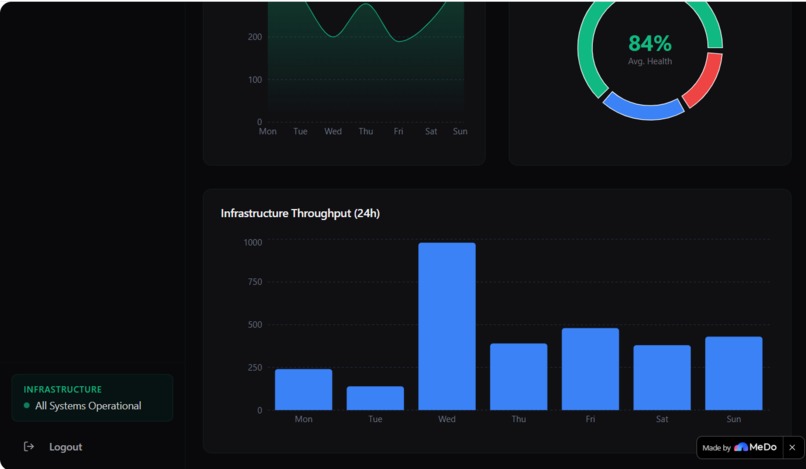Click the INFRASTRUCTURE status heading
This screenshot has width=806, height=469.
63,389
